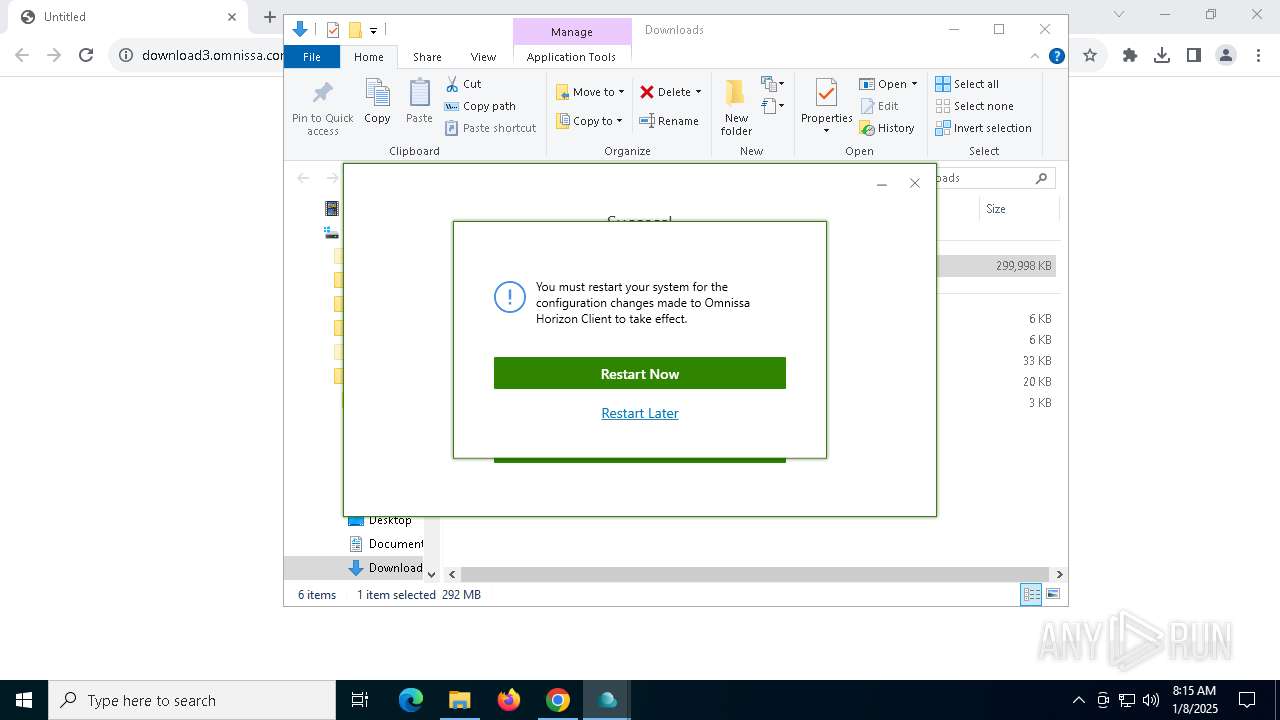Screen dimensions: 1280x720
Task: Click the drive icon in navigation pane
Action: [x=331, y=232]
